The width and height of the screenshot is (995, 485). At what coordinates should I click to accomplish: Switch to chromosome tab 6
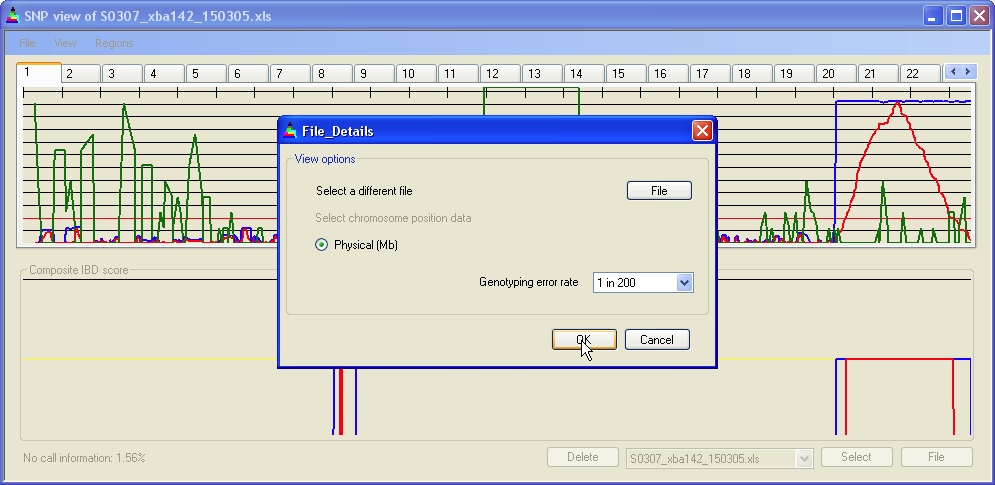pos(248,74)
